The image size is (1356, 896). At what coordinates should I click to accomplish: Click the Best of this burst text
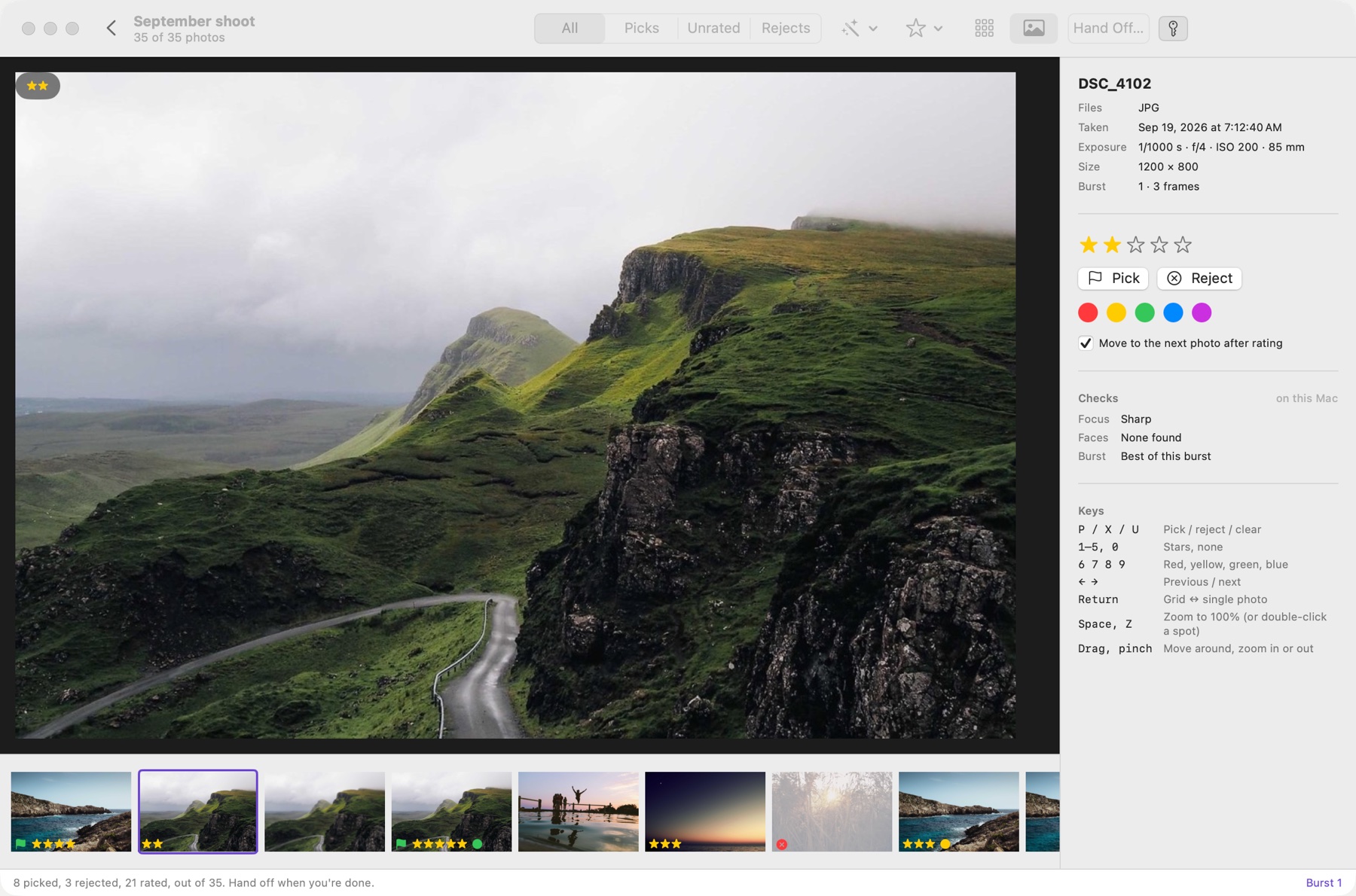pyautogui.click(x=1165, y=456)
